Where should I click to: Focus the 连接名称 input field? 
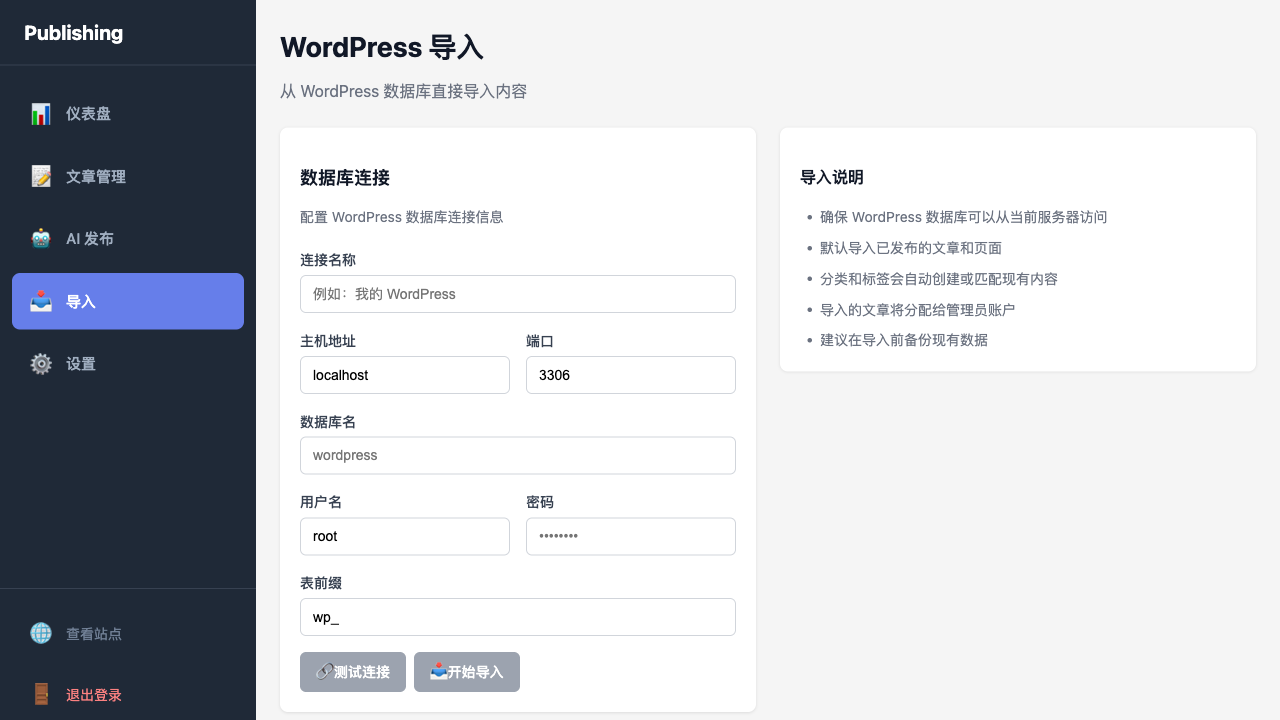[x=518, y=294]
